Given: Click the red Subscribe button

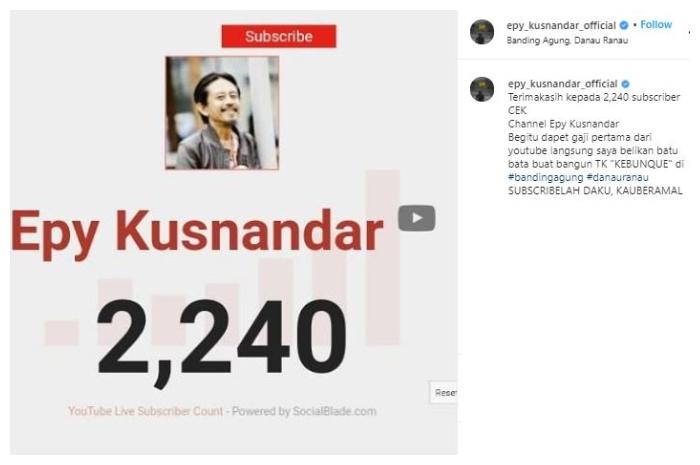Looking at the screenshot, I should tap(279, 36).
